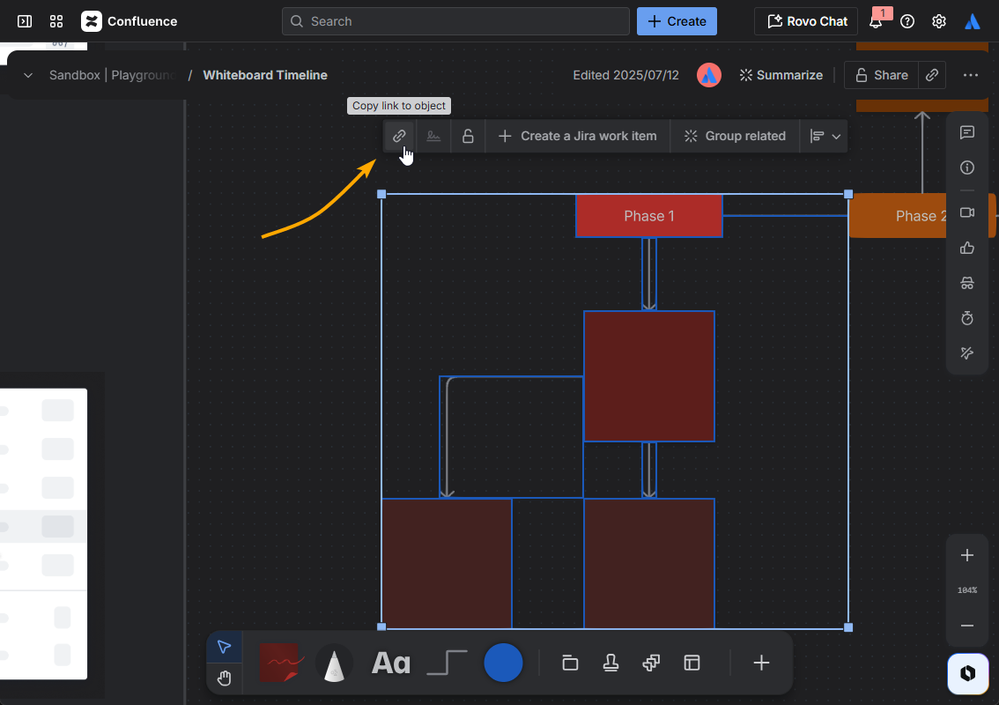Select the connector line tool
Viewport: 999px width, 705px height.
coord(447,662)
